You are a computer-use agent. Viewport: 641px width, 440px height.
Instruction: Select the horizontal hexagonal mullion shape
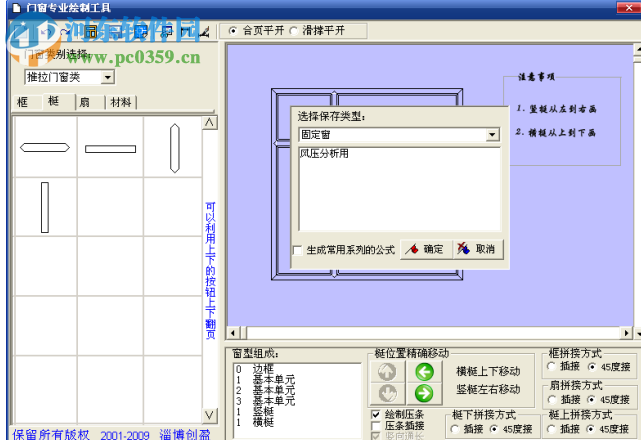pos(45,148)
